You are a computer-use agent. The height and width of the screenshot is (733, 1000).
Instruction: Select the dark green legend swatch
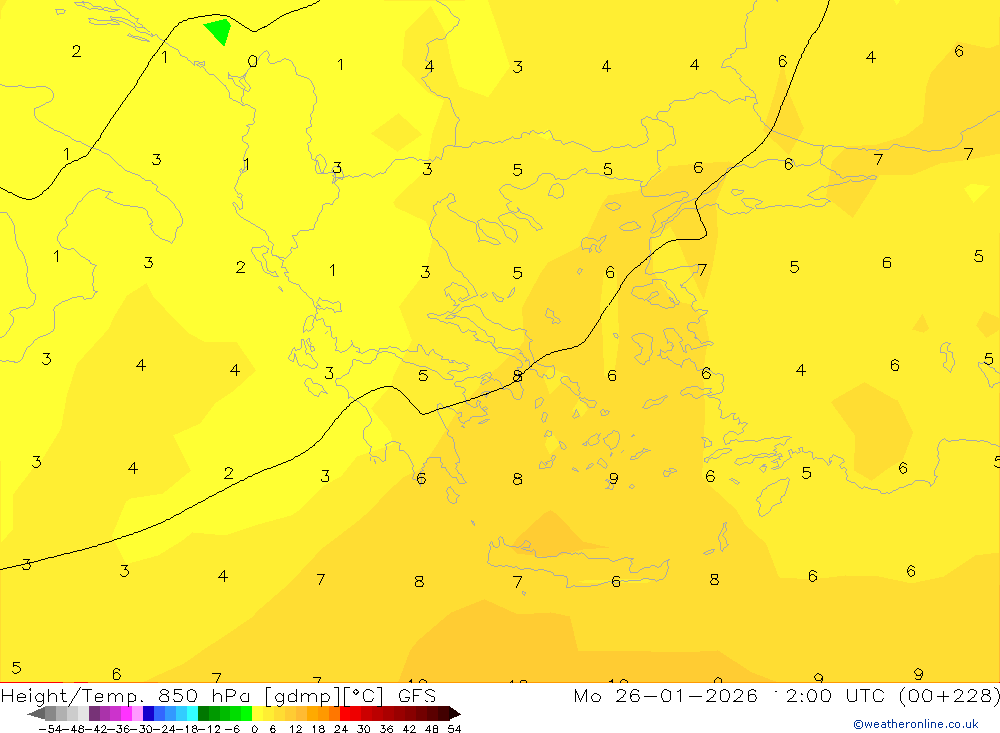point(203,714)
